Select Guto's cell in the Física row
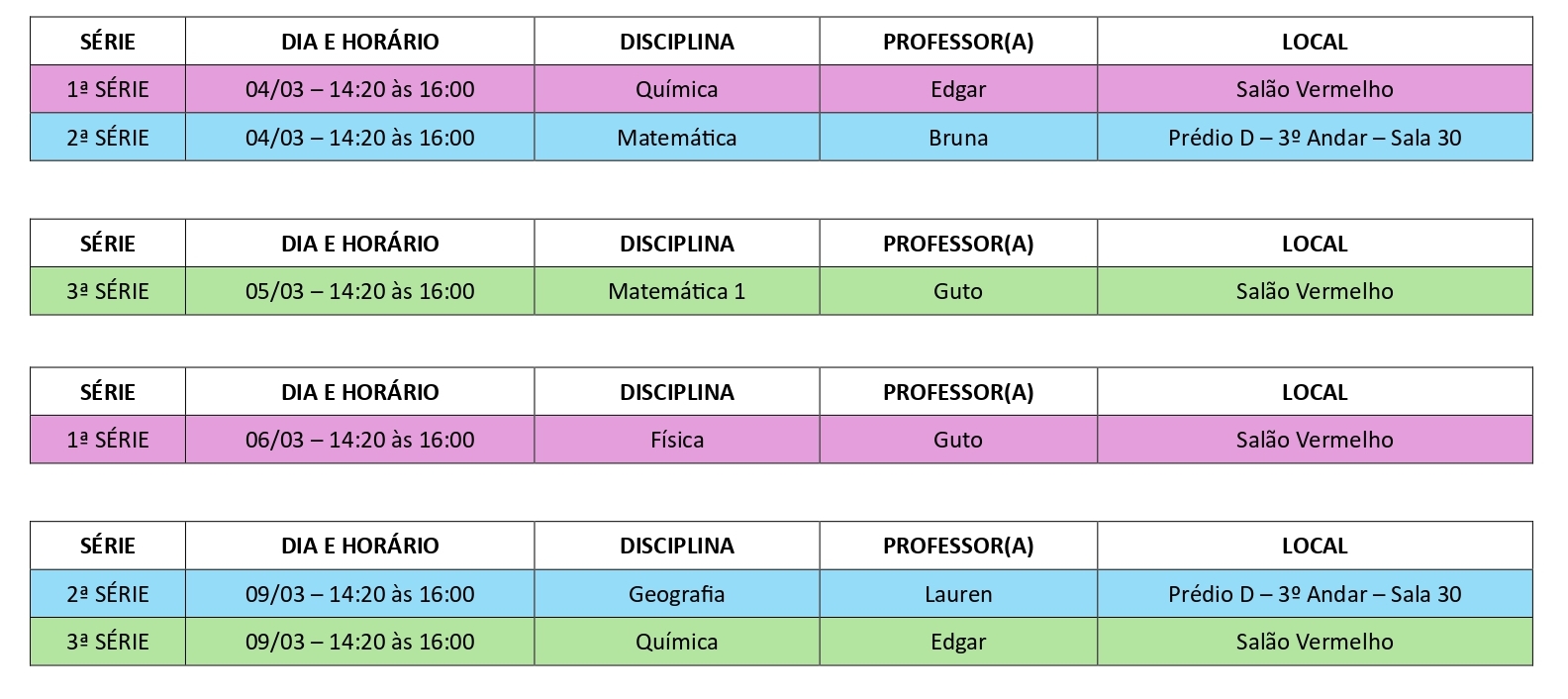1568x699 pixels. tap(957, 440)
